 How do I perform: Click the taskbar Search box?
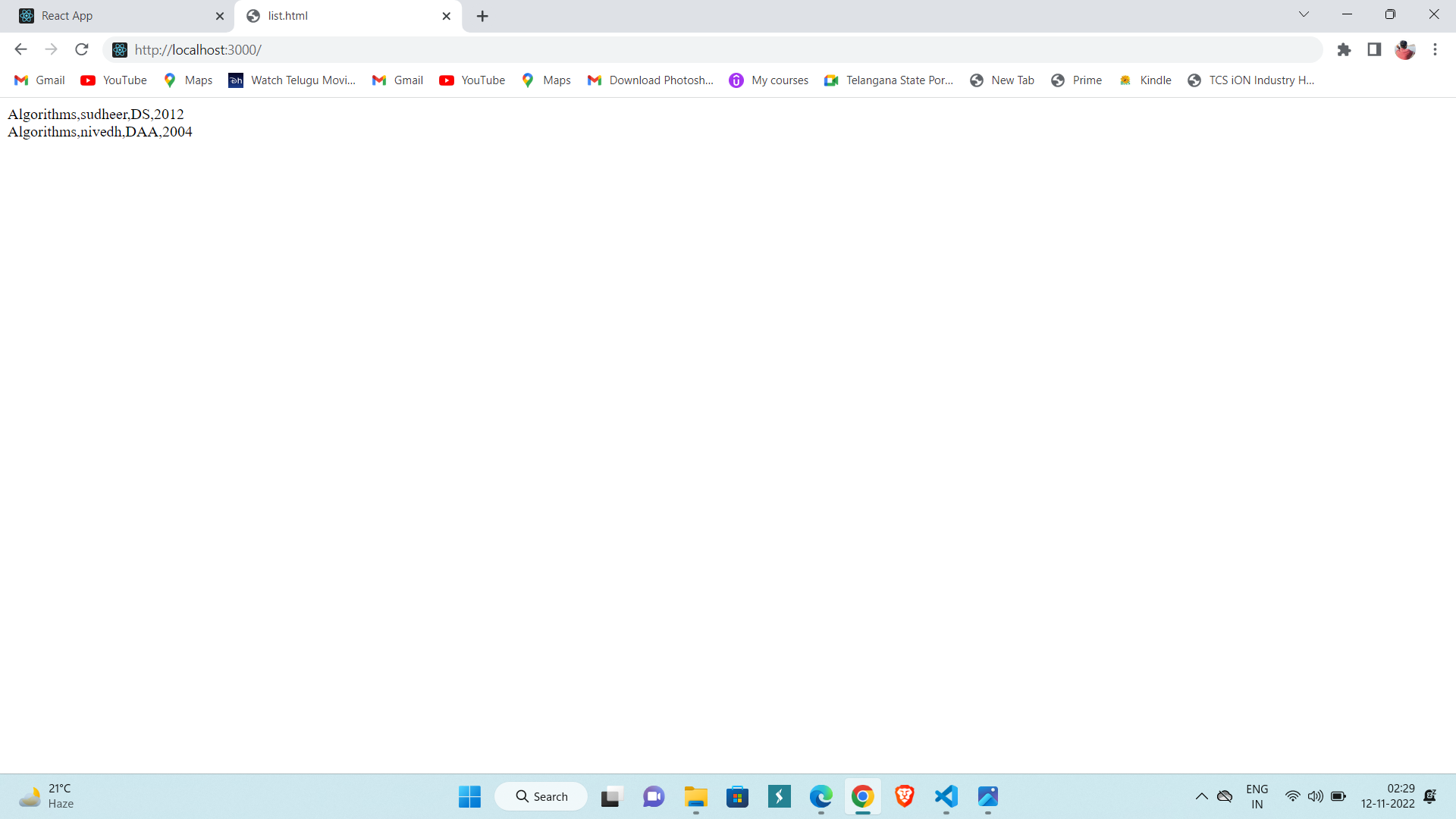coord(541,796)
